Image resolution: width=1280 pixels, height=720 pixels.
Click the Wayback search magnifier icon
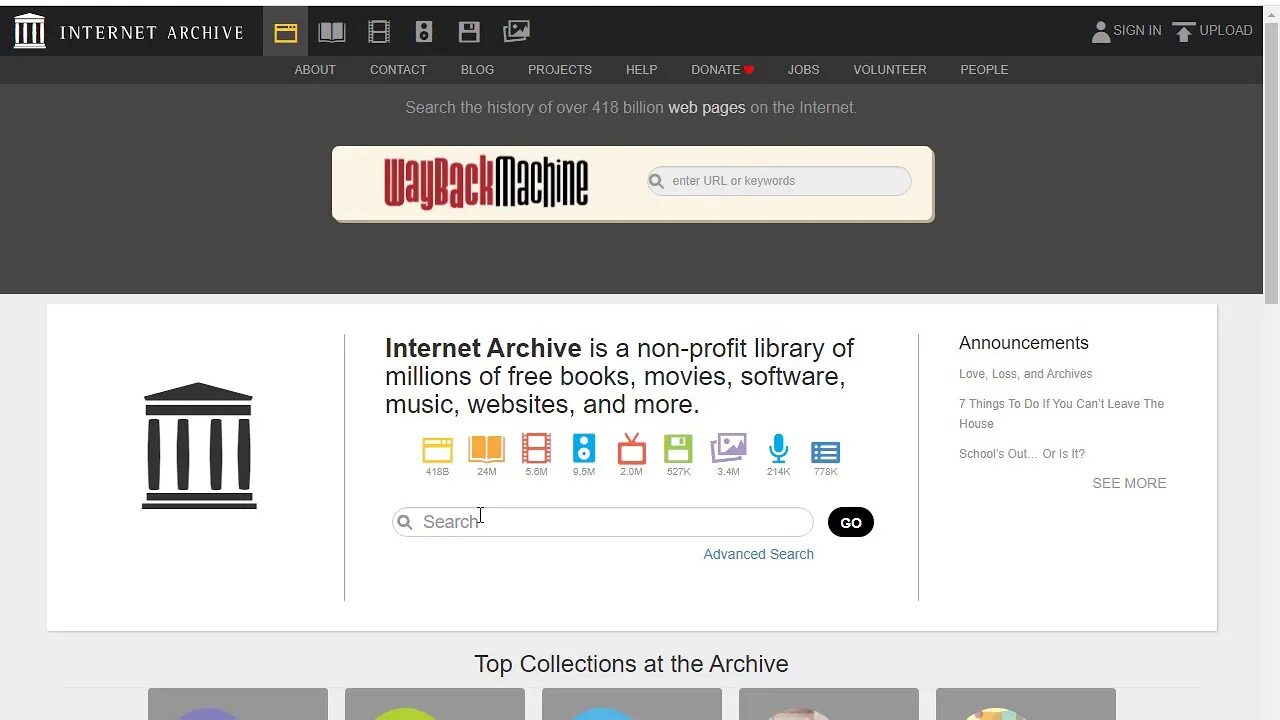pos(656,181)
